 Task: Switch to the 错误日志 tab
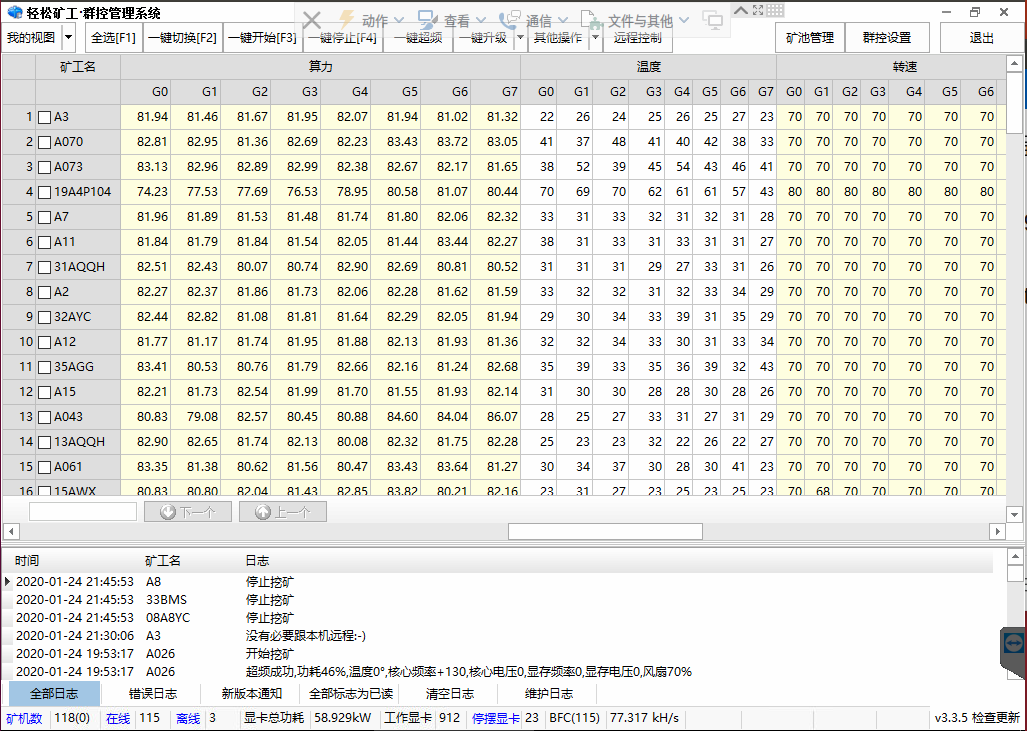coord(153,694)
